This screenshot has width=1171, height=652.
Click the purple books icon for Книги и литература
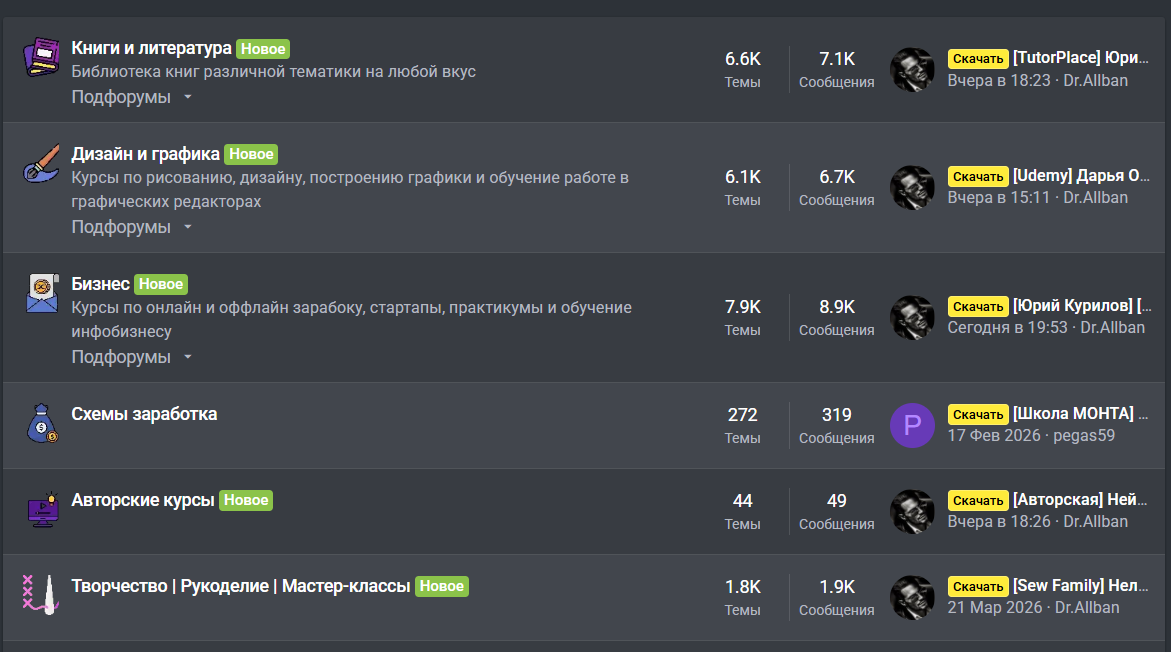pyautogui.click(x=42, y=57)
